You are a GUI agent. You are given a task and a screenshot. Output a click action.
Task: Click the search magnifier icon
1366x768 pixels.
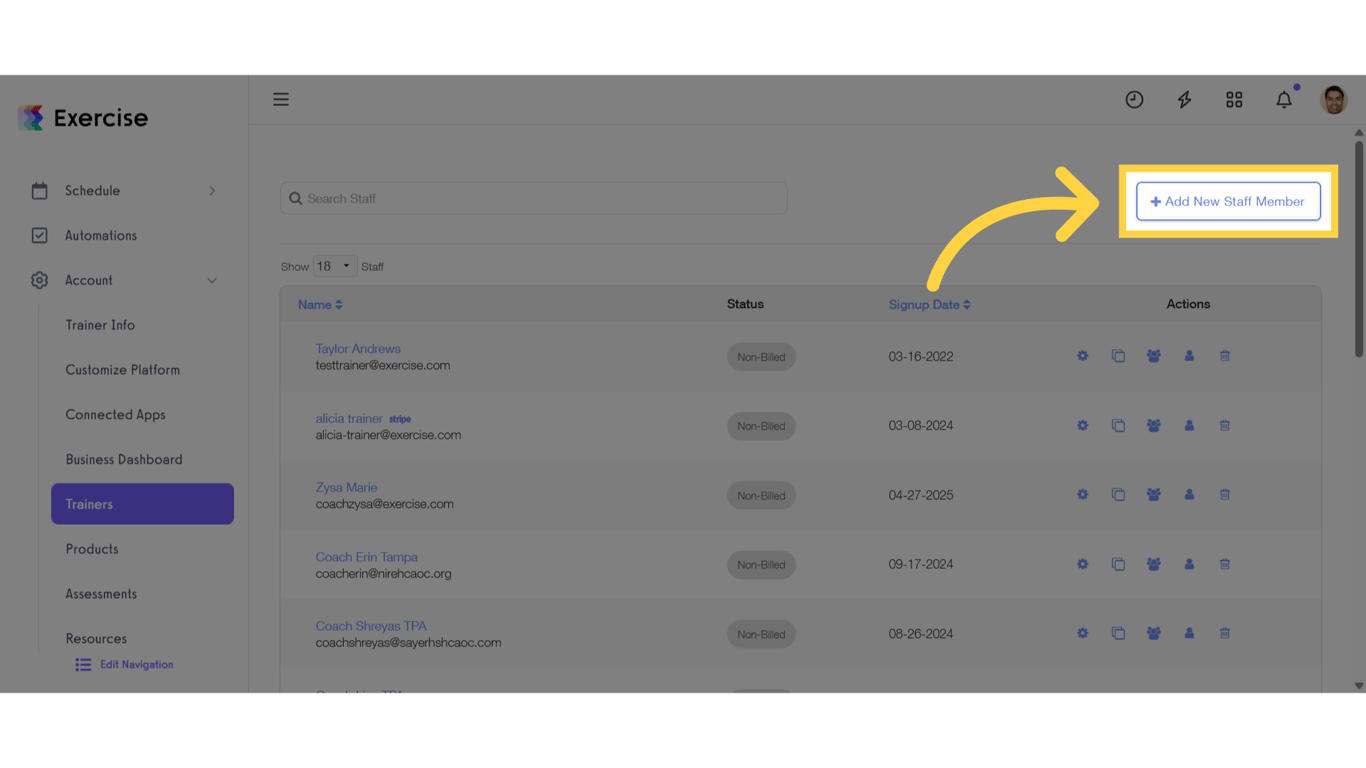point(296,198)
